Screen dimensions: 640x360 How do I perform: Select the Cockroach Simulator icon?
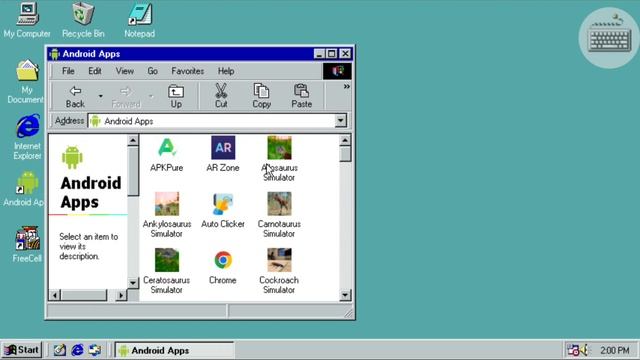pyautogui.click(x=279, y=260)
